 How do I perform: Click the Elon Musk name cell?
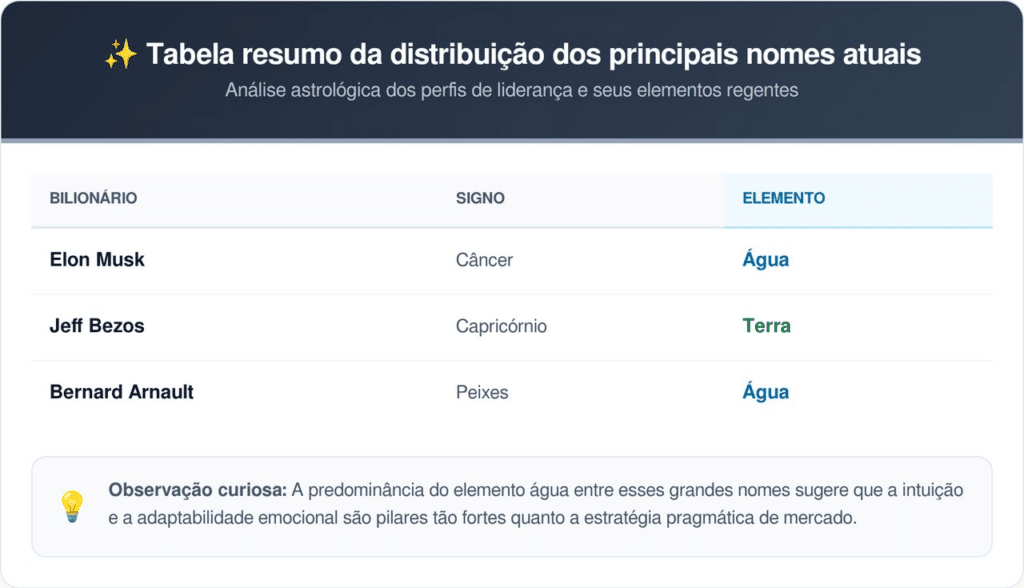(97, 260)
